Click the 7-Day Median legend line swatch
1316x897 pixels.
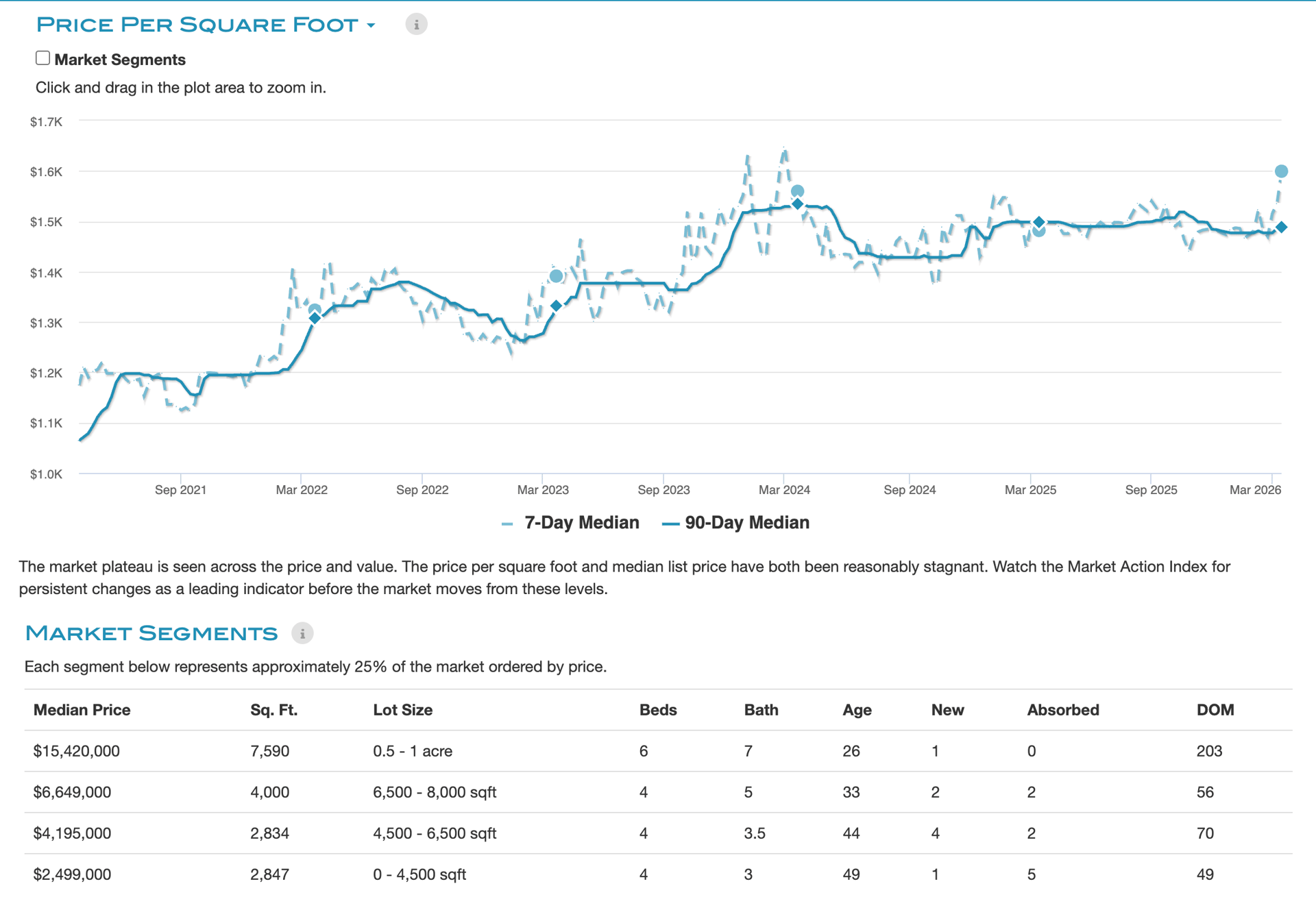(507, 524)
